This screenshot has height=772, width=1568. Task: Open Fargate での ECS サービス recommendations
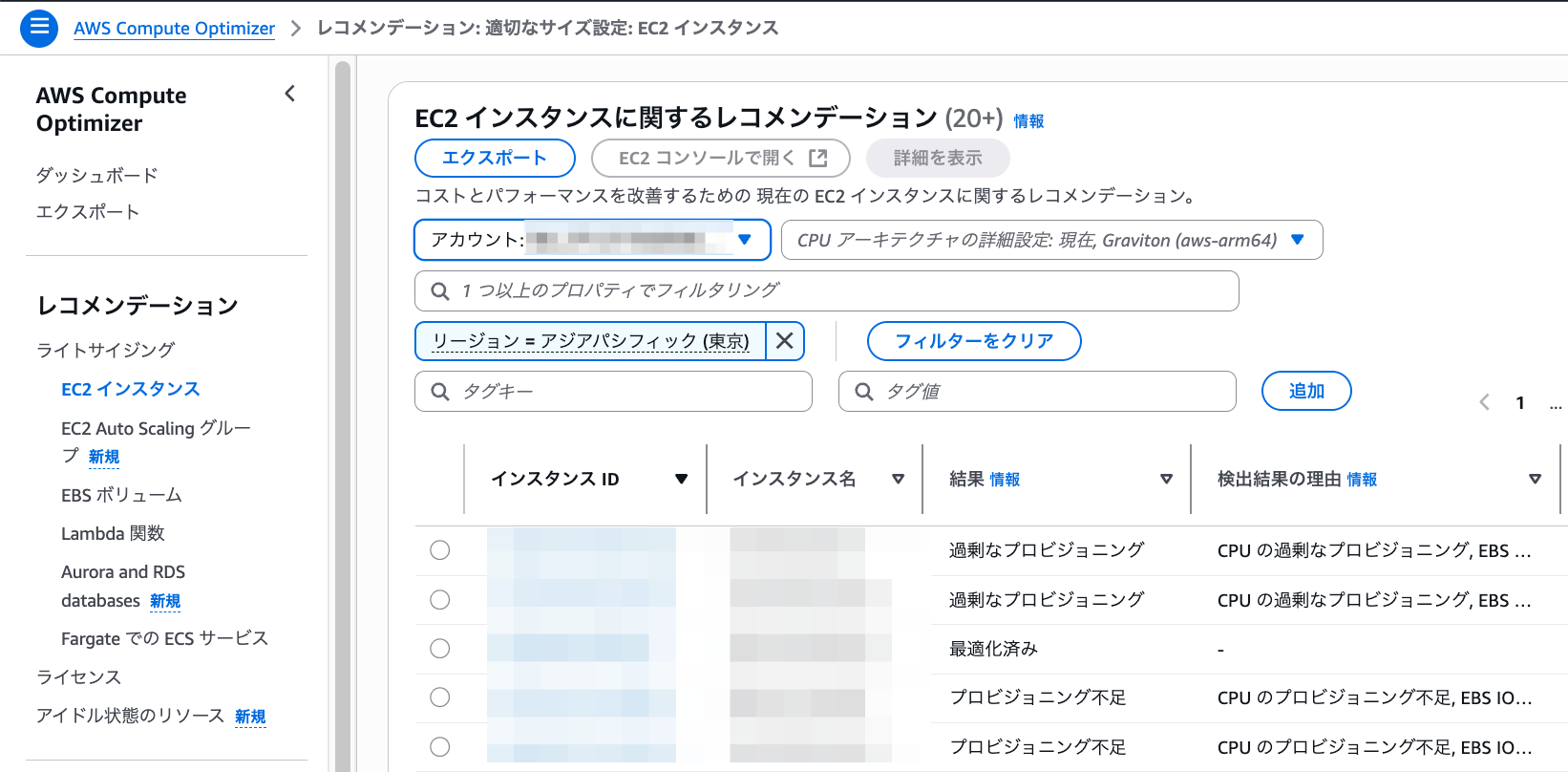click(x=164, y=638)
